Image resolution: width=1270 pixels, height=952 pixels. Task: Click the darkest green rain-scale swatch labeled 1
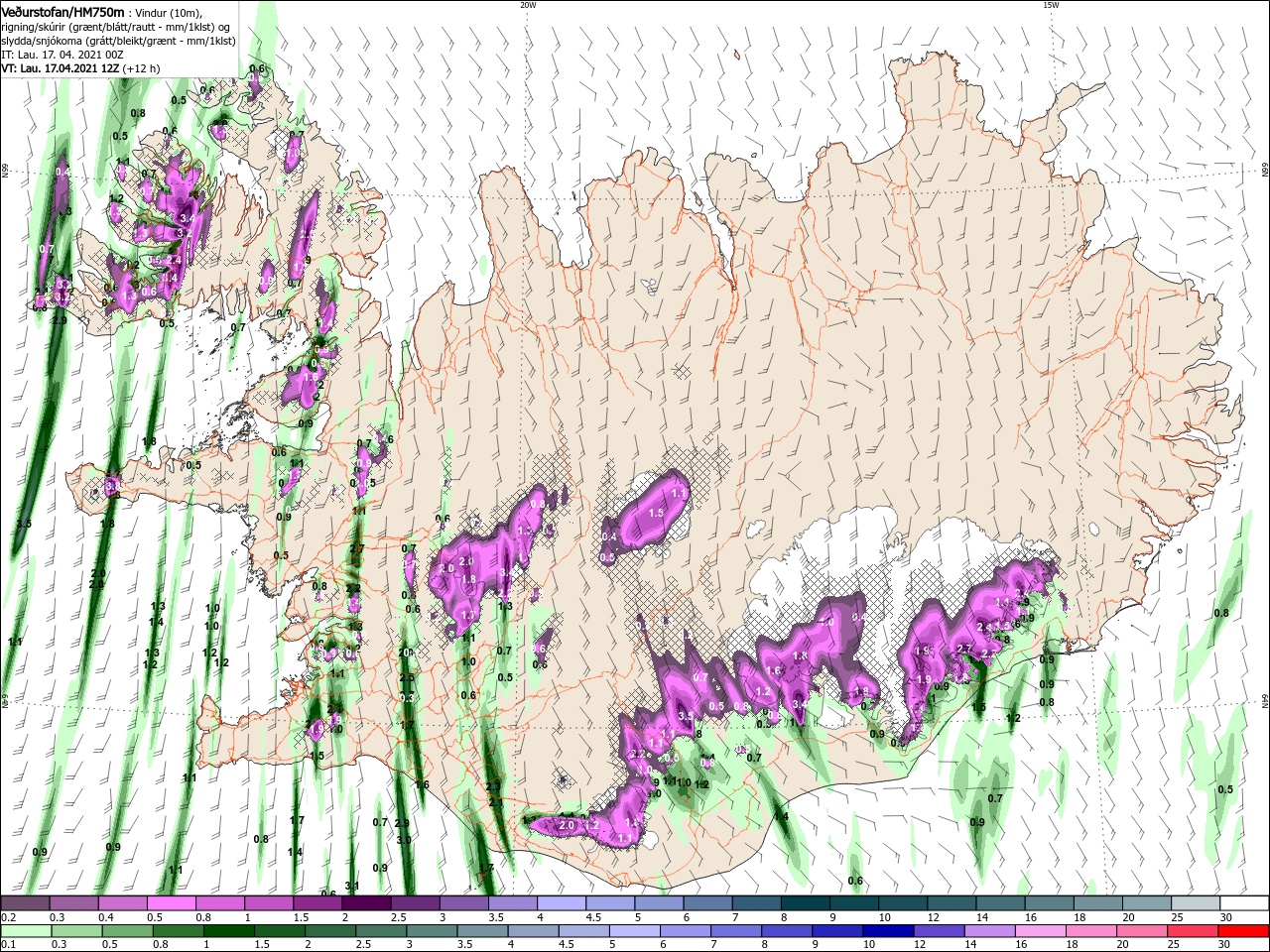[228, 931]
